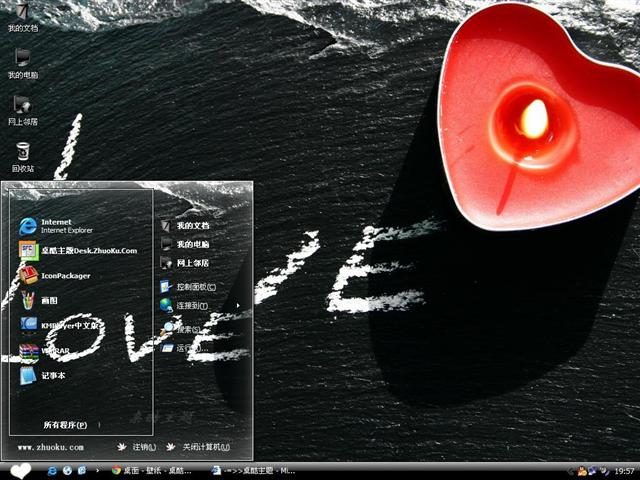
Task: Open 回收站 recycle bin on desktop
Action: (22, 157)
